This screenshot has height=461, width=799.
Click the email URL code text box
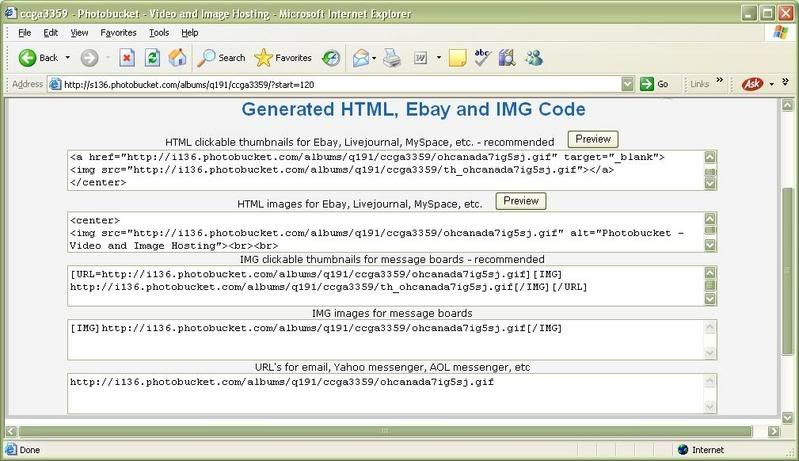click(385, 394)
